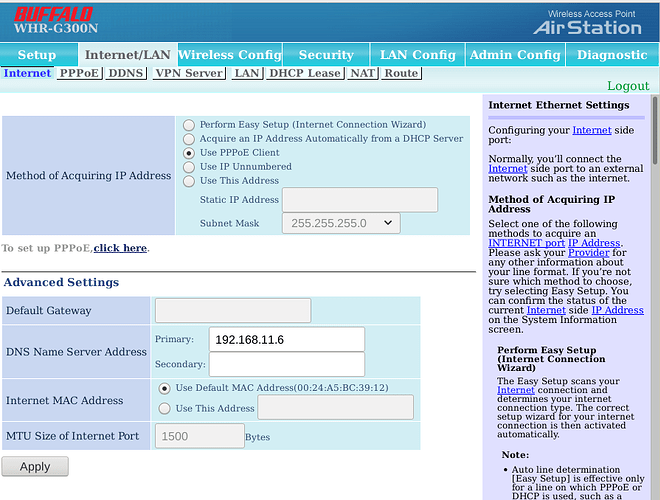660x500 pixels.
Task: Click the Logout link
Action: [628, 86]
